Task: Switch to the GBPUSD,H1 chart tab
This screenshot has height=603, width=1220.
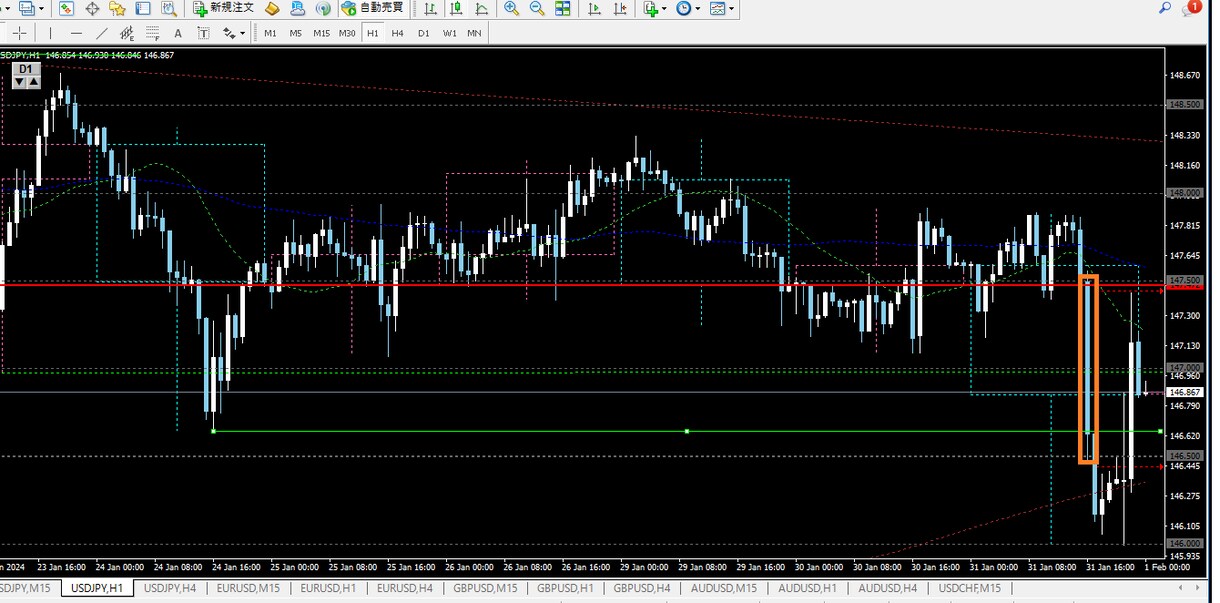Action: point(564,588)
